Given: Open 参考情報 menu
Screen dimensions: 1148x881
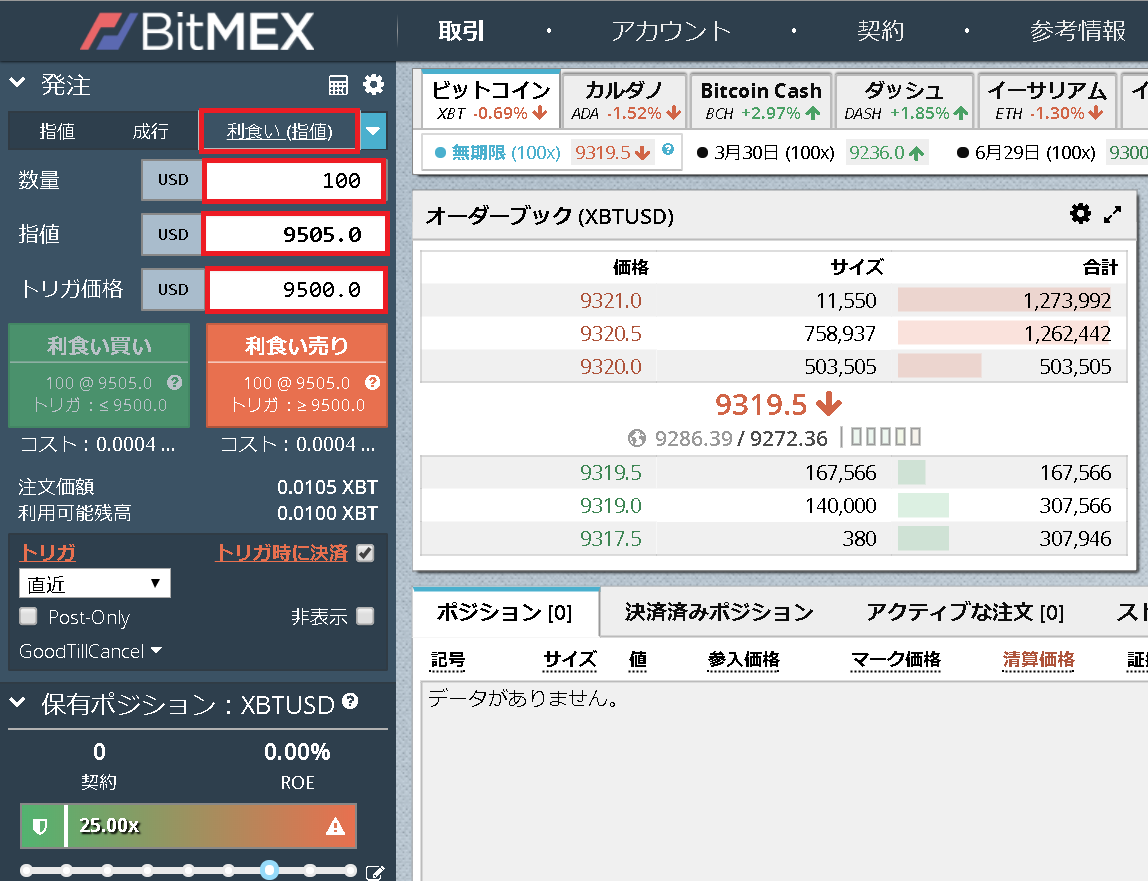Looking at the screenshot, I should coord(1078,31).
